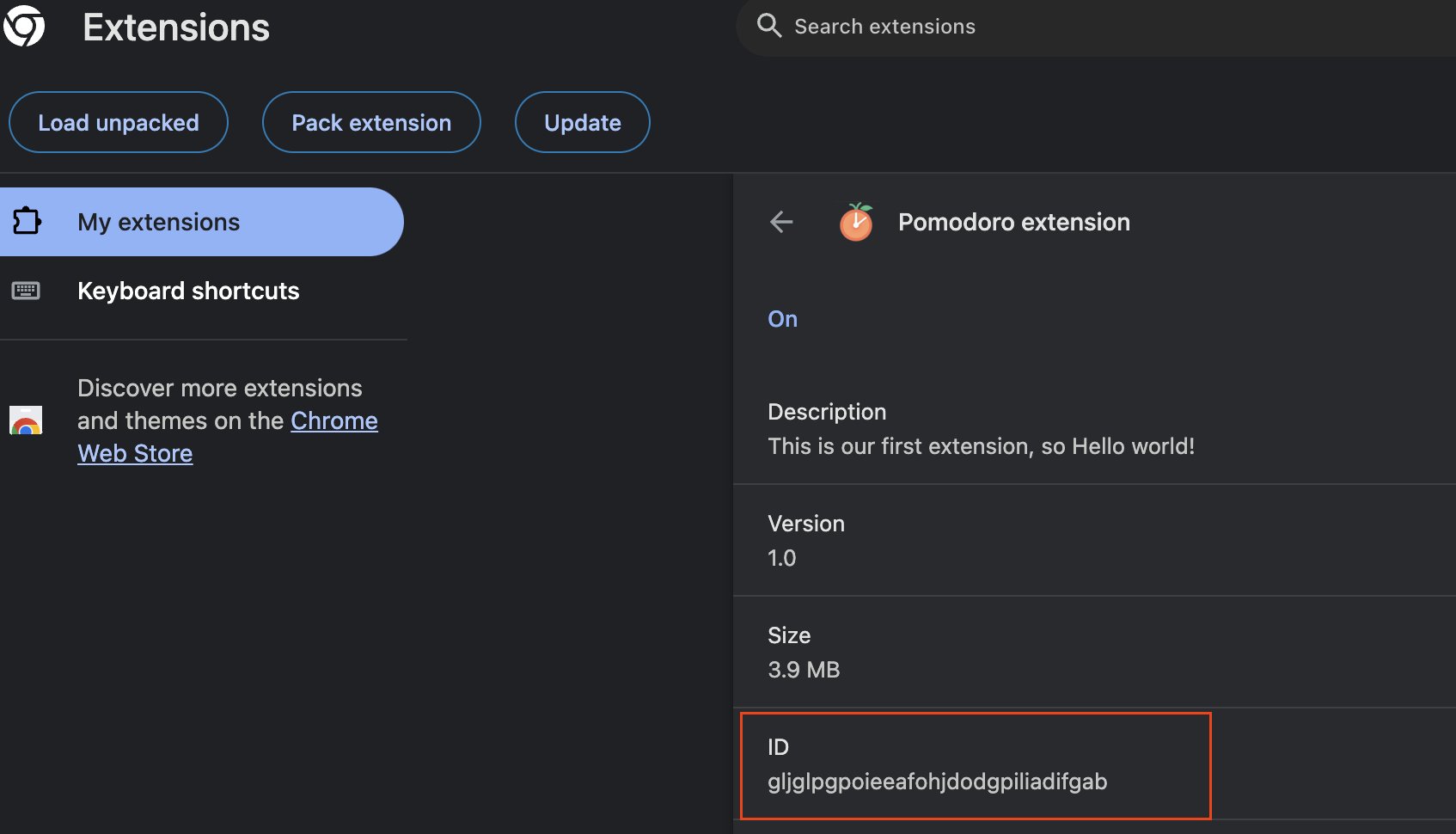1456x834 pixels.
Task: Click the Load unpacked button
Action: [119, 122]
